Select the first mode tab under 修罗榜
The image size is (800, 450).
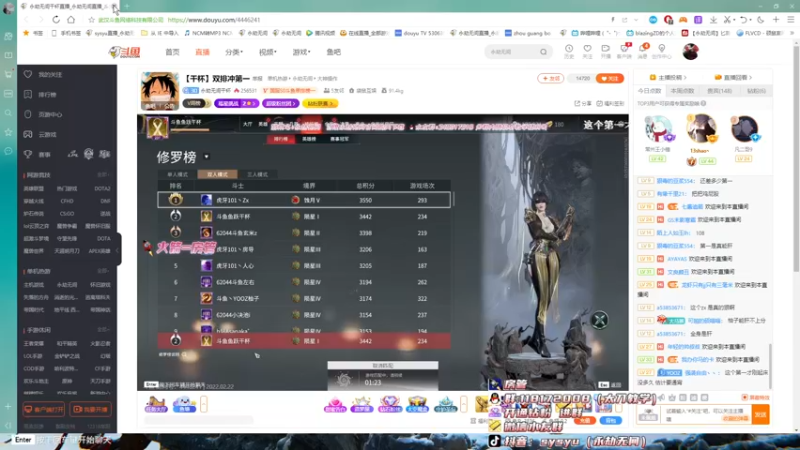(x=178, y=174)
